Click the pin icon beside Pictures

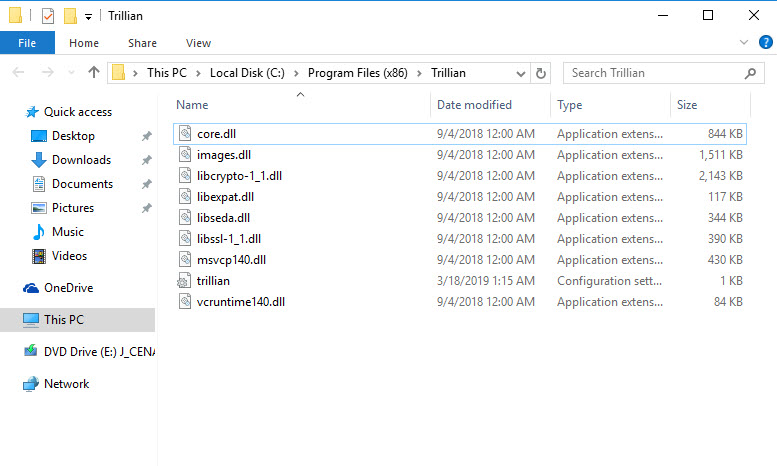[146, 208]
